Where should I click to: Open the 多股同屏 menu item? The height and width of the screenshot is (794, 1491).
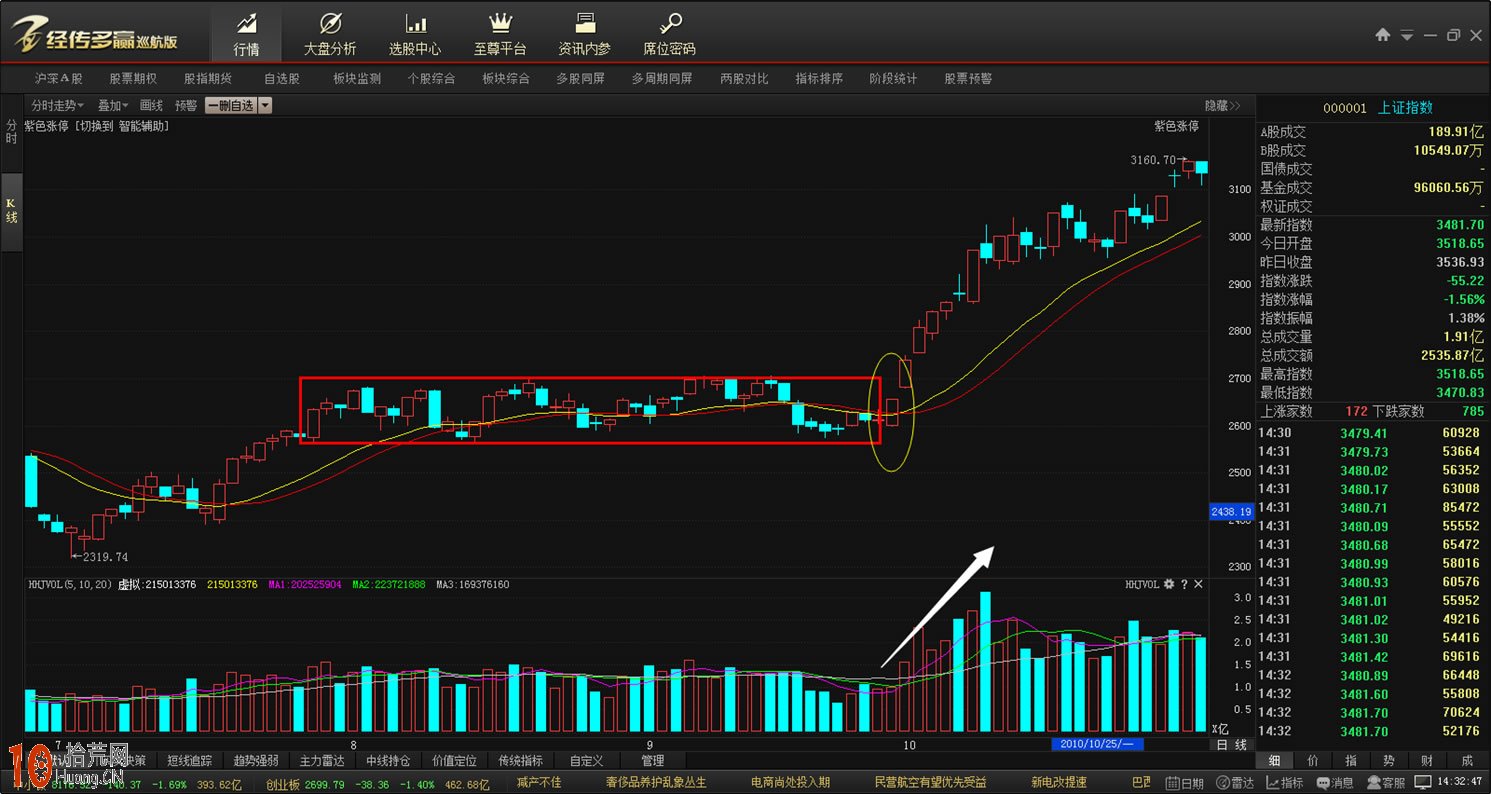[x=581, y=78]
